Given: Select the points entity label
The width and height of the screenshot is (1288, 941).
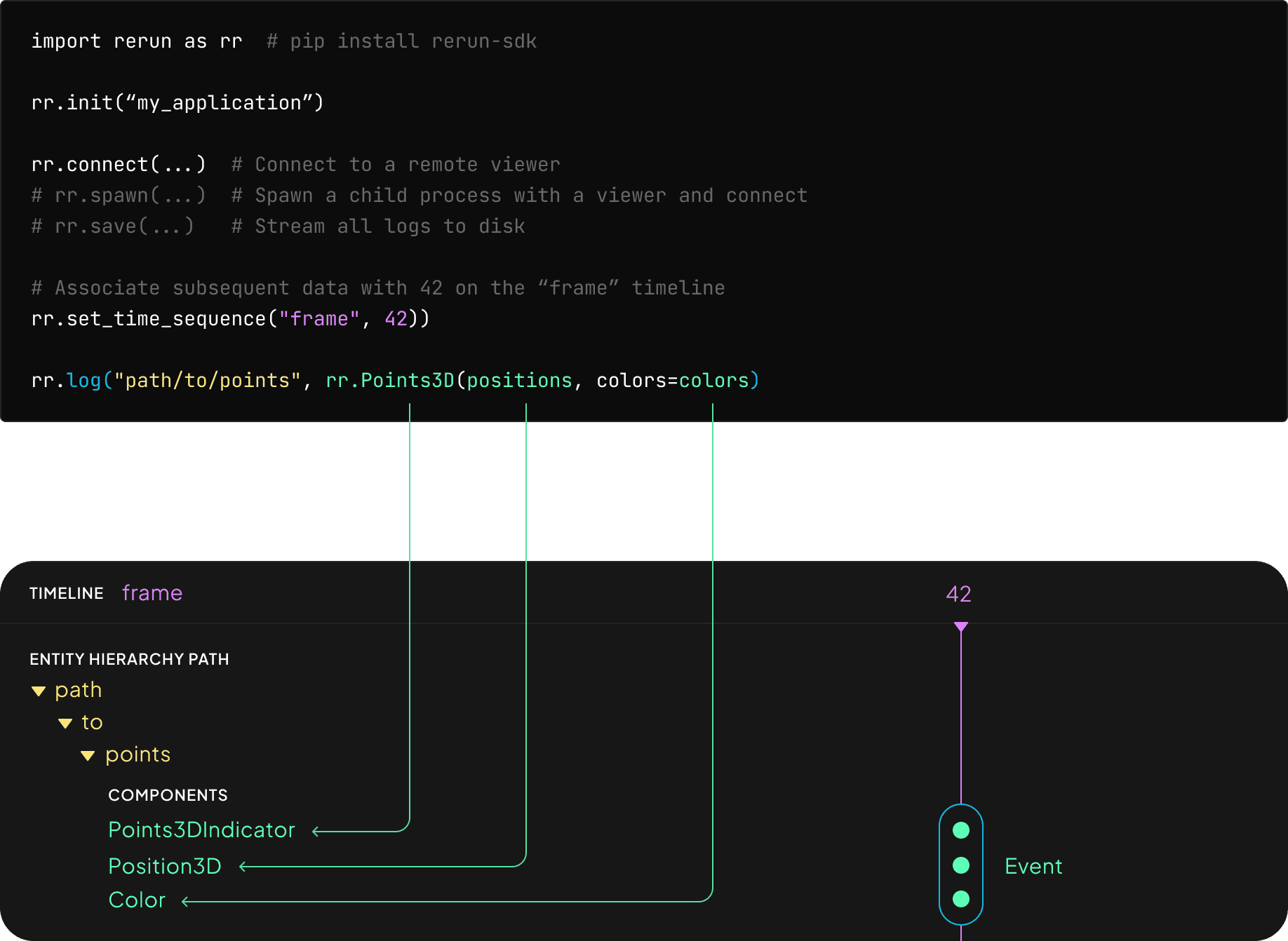Looking at the screenshot, I should [138, 754].
